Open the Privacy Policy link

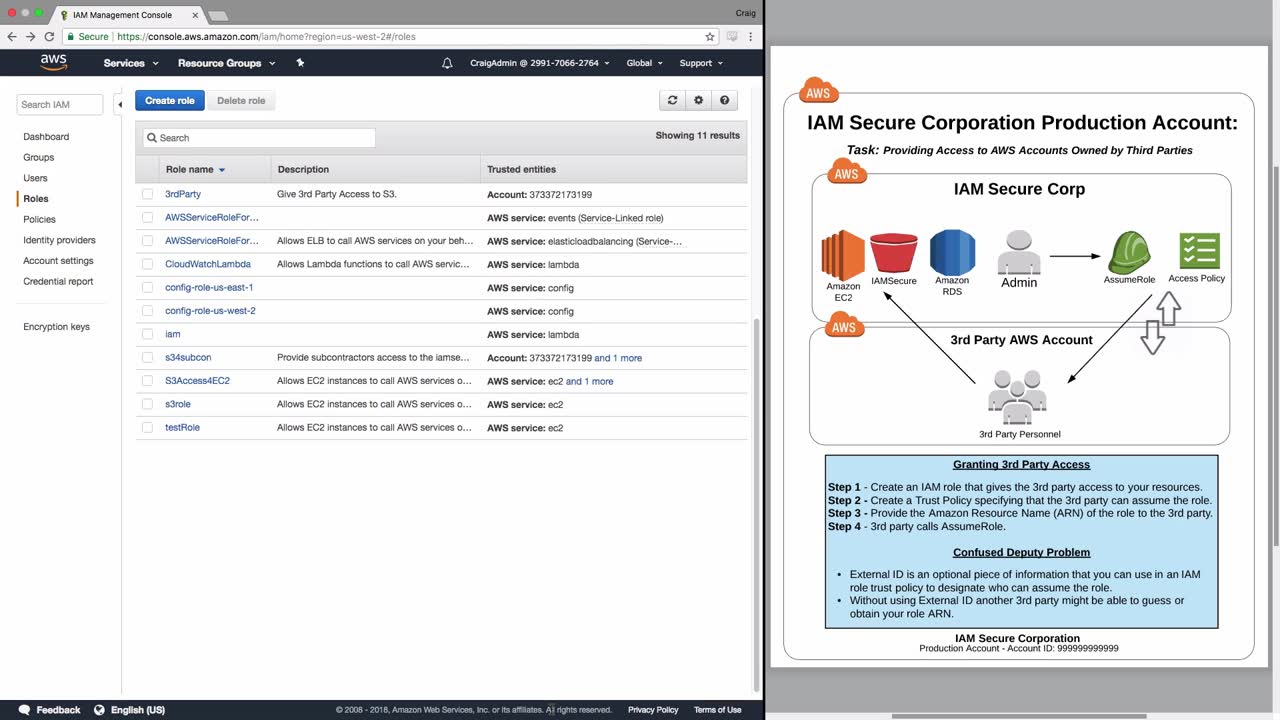click(x=653, y=710)
